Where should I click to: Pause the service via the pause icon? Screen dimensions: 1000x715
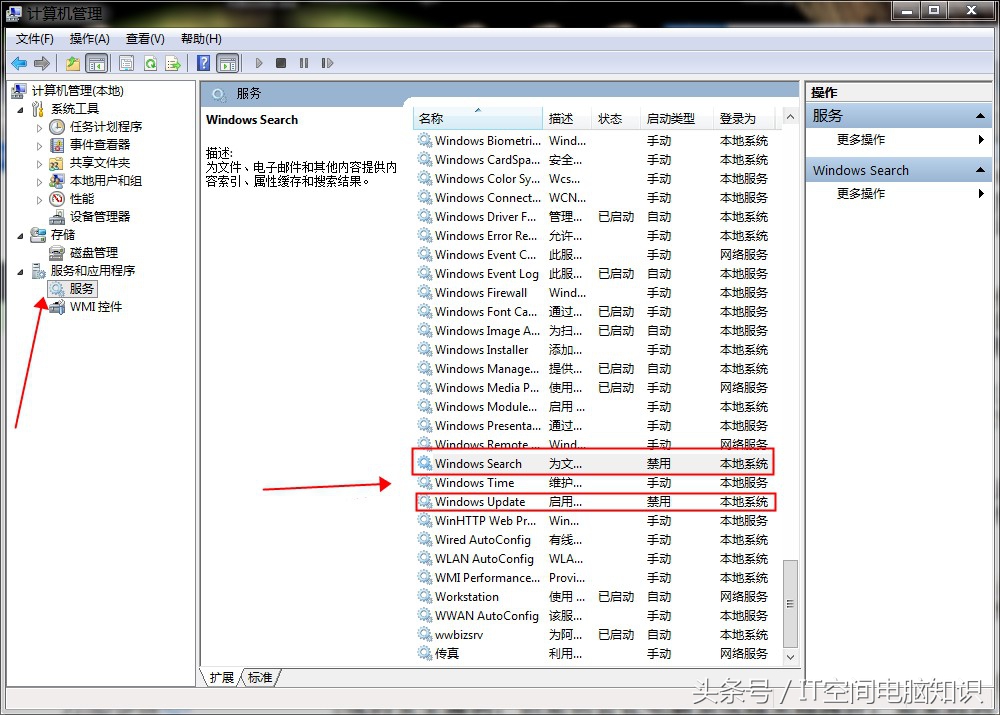point(304,63)
